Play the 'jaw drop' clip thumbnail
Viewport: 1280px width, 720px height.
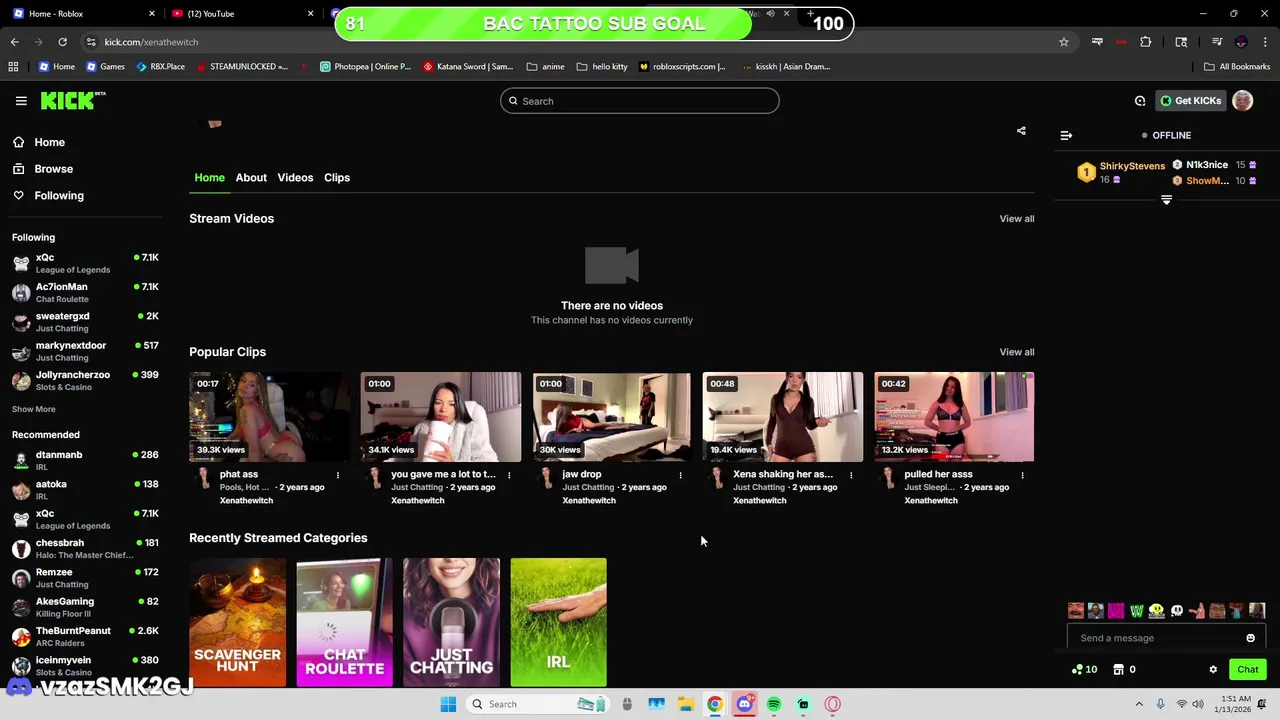click(x=612, y=417)
